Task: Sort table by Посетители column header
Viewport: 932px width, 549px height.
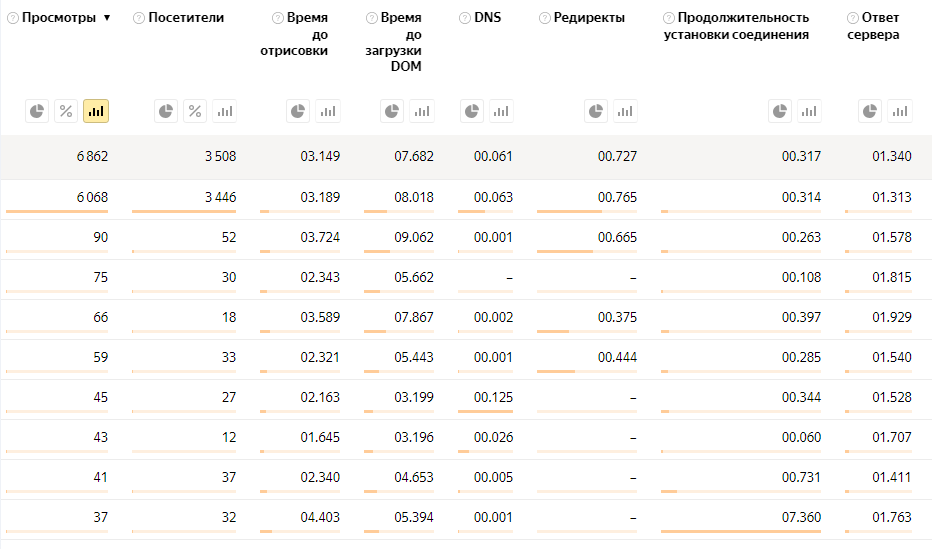Action: click(186, 18)
